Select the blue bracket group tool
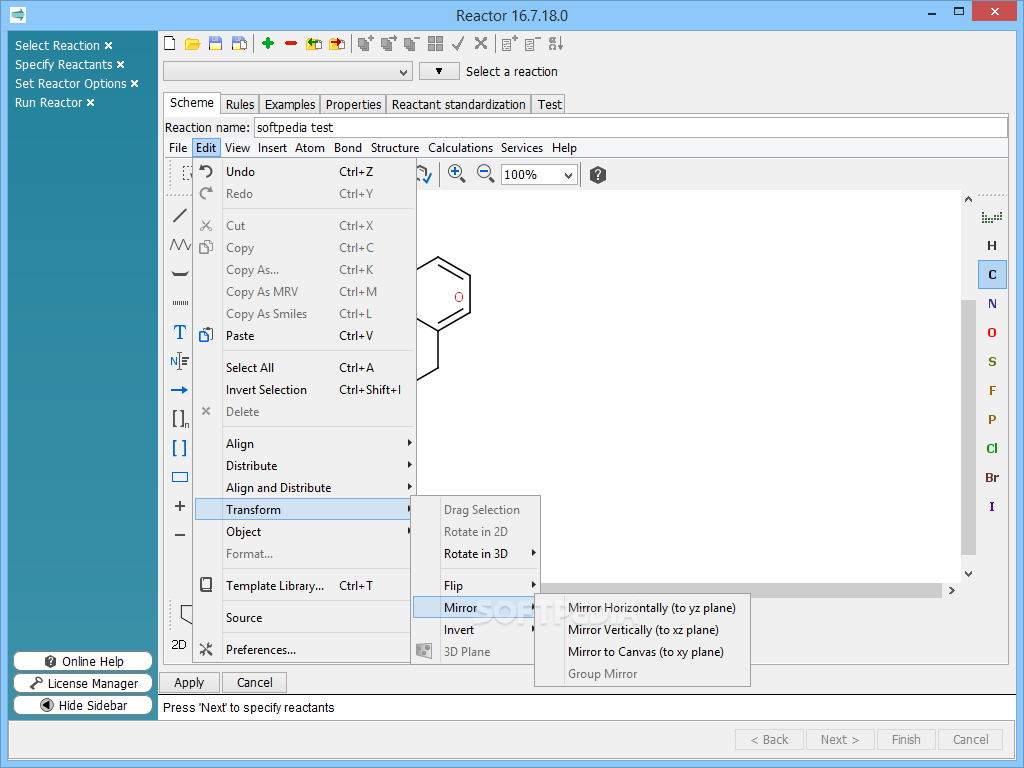1024x768 pixels. [180, 448]
